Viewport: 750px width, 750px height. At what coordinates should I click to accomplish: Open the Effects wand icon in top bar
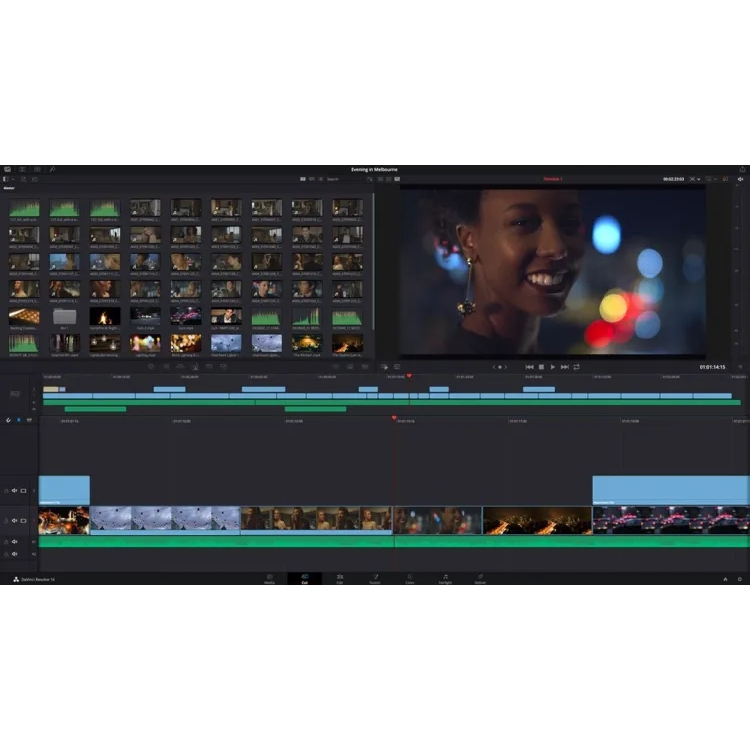pos(52,169)
